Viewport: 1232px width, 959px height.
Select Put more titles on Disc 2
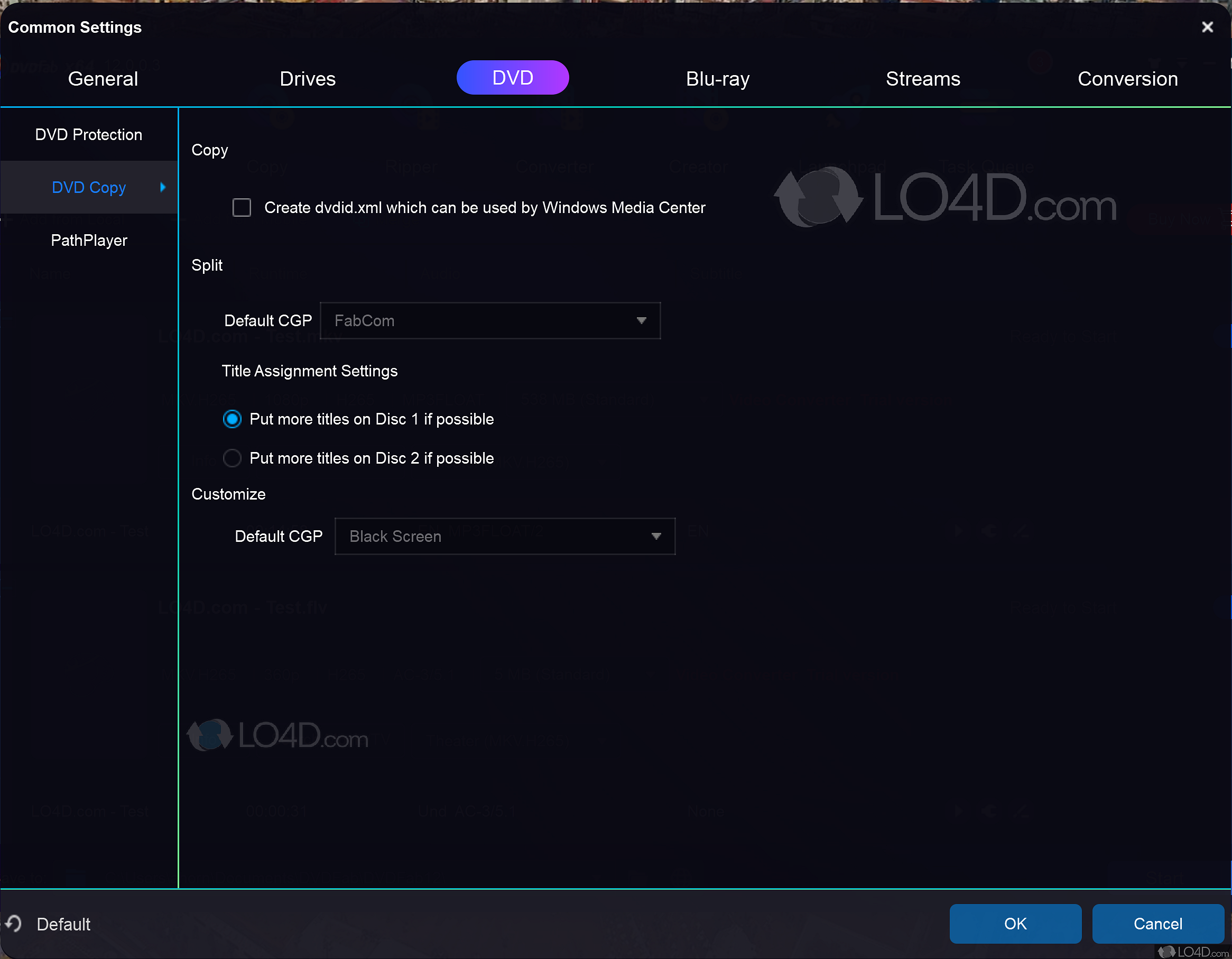pyautogui.click(x=232, y=458)
